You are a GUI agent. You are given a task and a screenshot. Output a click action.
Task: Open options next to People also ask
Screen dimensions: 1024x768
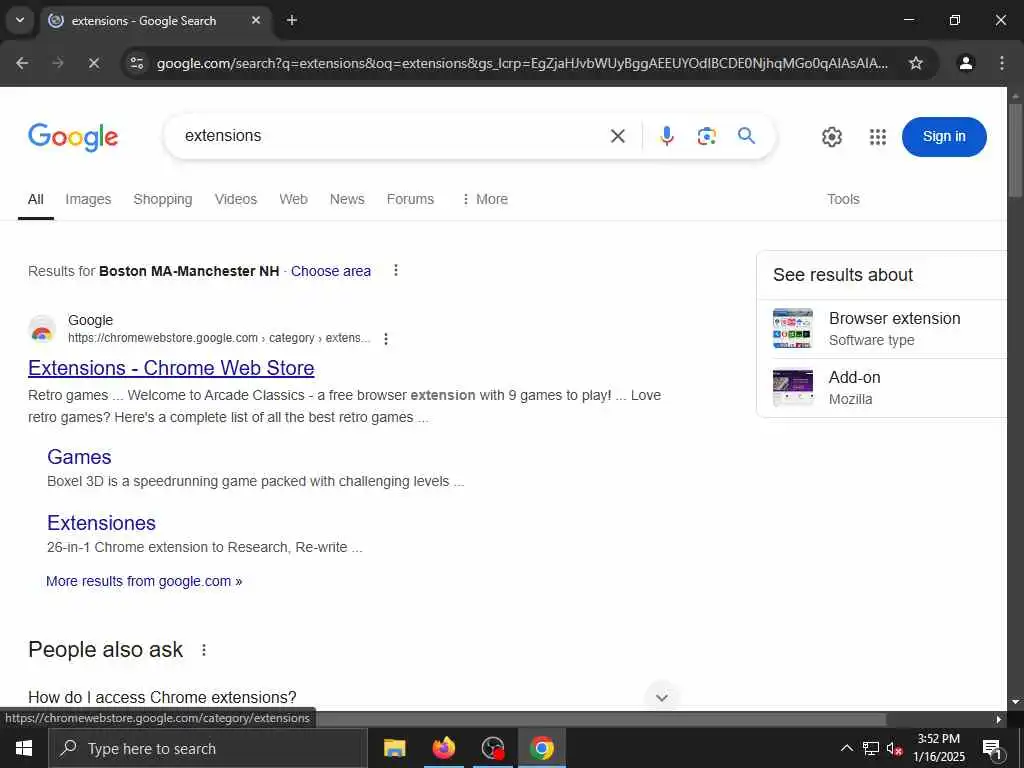tap(204, 650)
